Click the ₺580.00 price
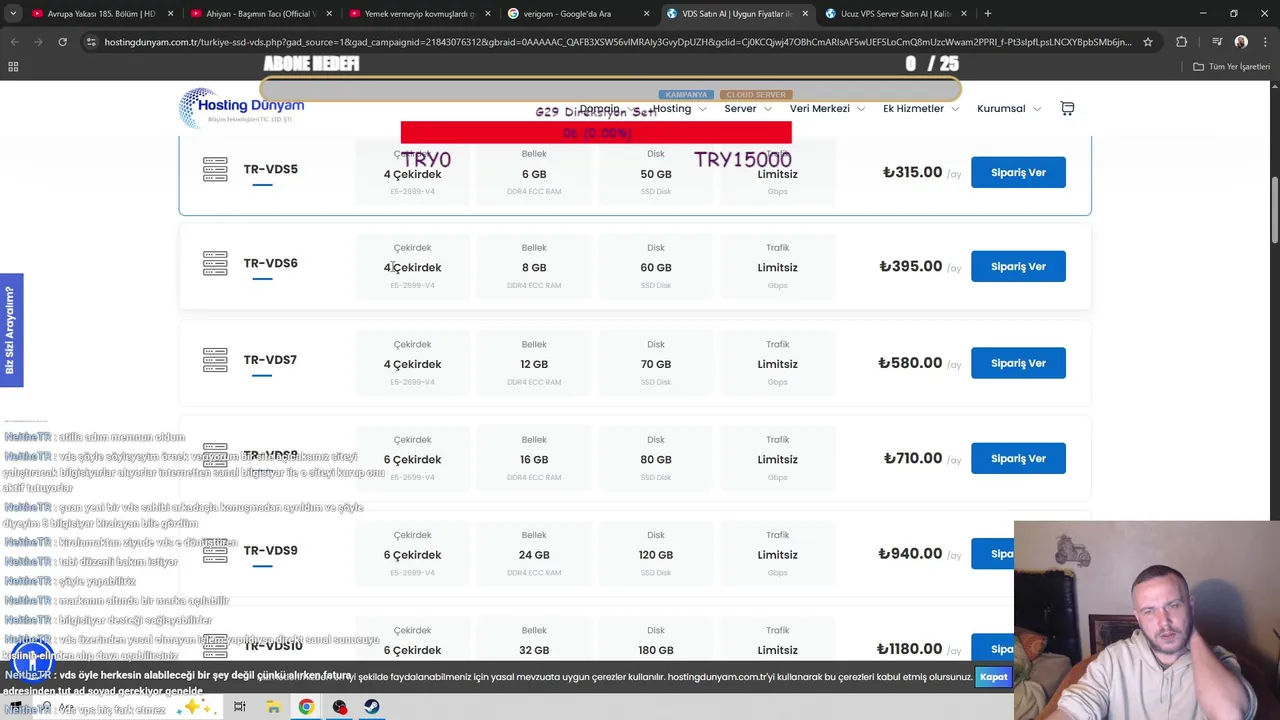Image resolution: width=1280 pixels, height=720 pixels. point(910,363)
